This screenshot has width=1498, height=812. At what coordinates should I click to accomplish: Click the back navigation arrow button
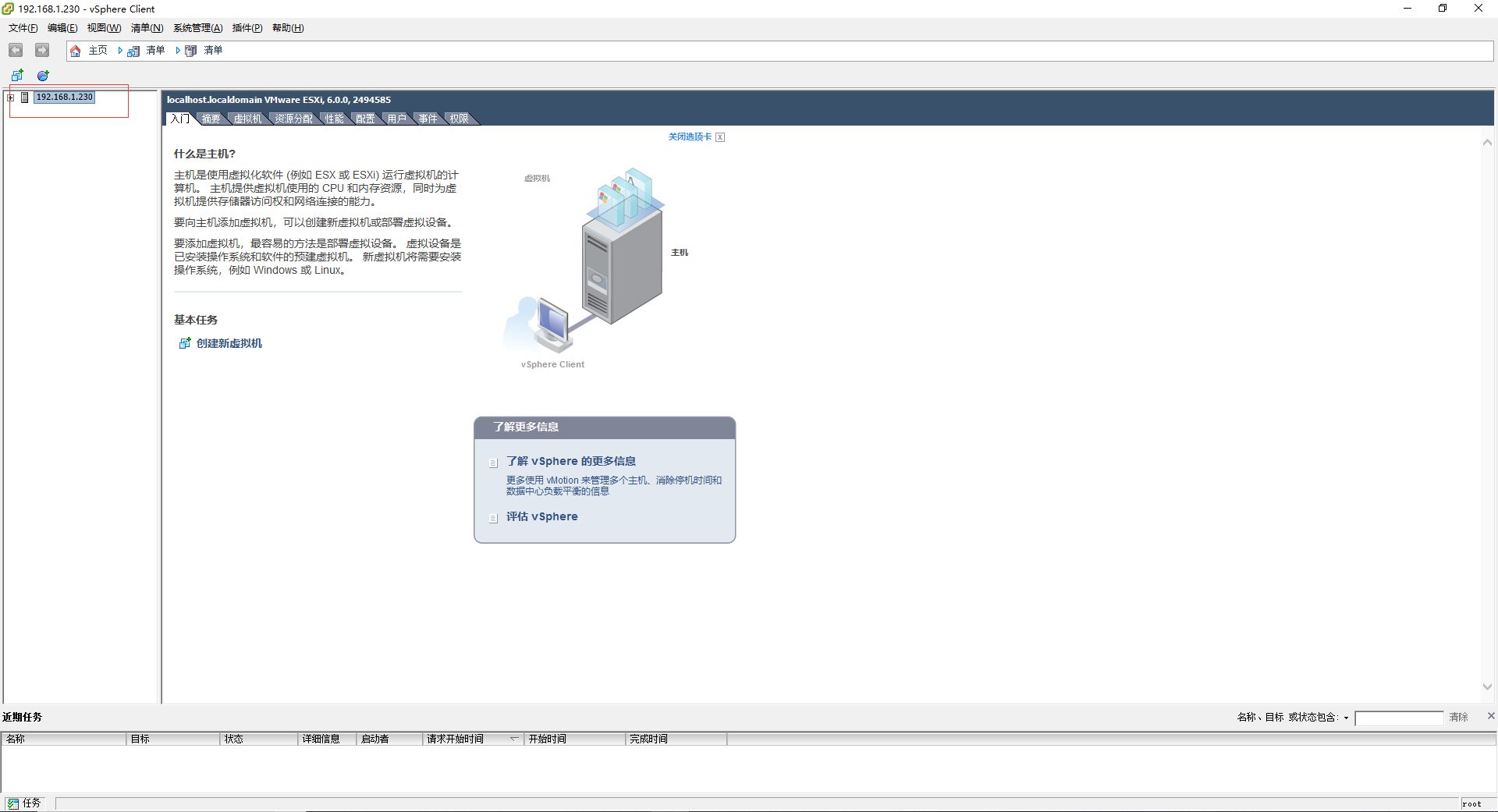[x=16, y=50]
